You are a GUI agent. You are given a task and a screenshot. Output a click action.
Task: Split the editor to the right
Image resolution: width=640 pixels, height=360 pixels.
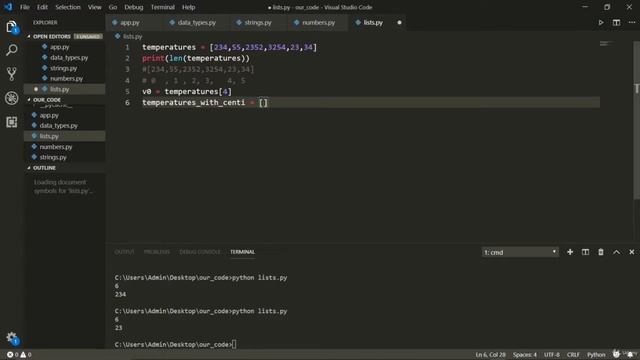(x=616, y=22)
